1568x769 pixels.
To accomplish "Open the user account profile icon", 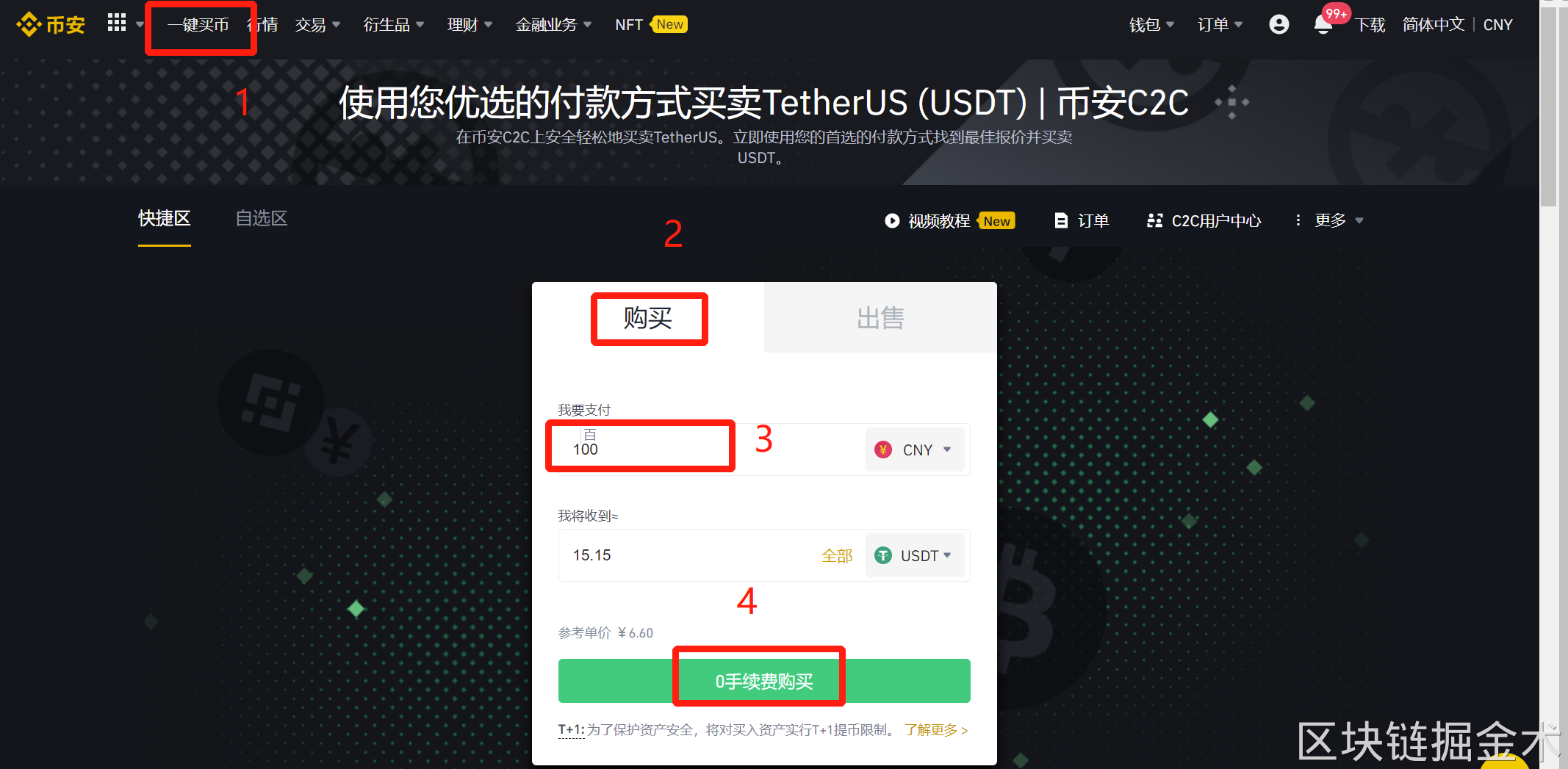I will pos(1279,24).
